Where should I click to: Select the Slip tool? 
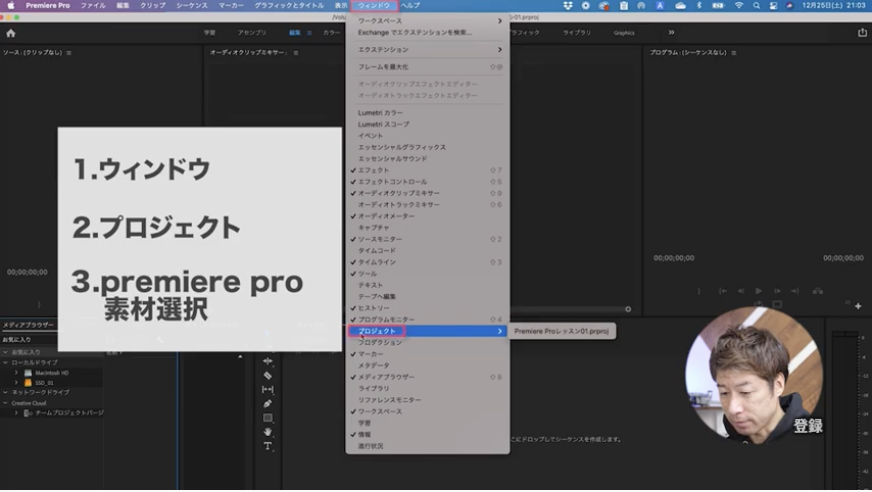pos(267,389)
